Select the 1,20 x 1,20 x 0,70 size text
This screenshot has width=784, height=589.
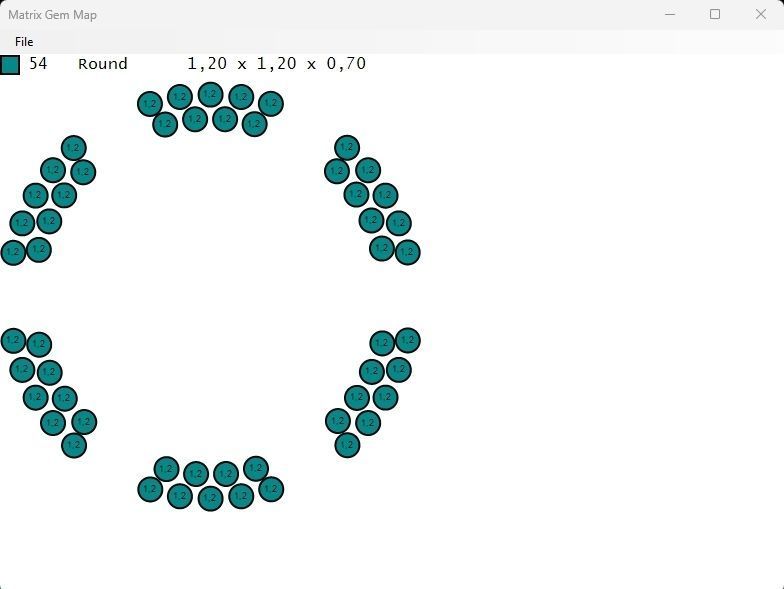tap(276, 64)
